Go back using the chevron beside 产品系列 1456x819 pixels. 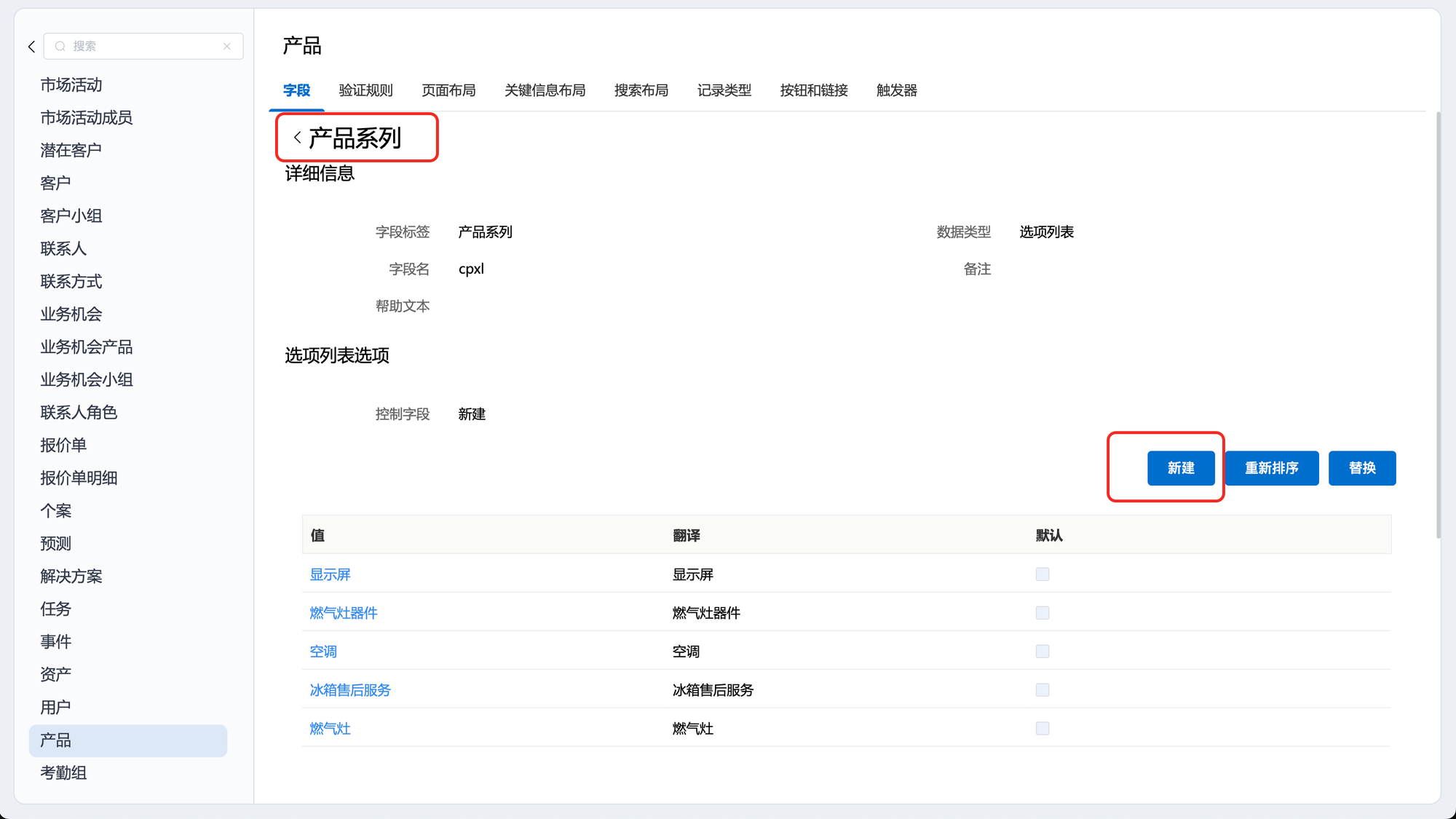pos(297,138)
